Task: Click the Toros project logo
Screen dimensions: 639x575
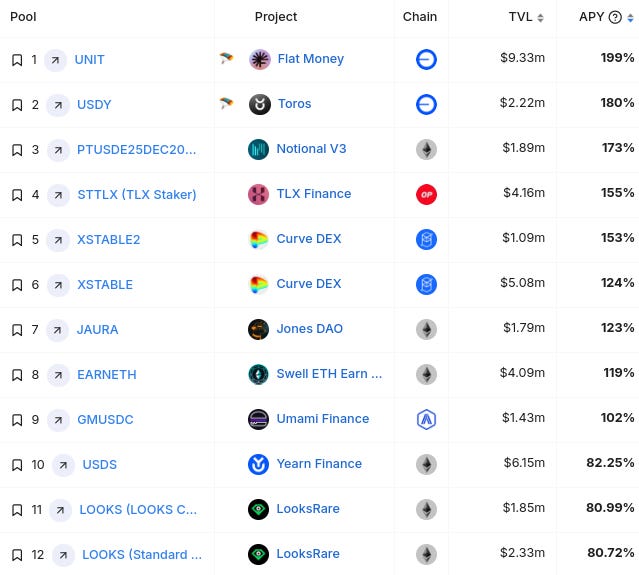Action: 260,104
